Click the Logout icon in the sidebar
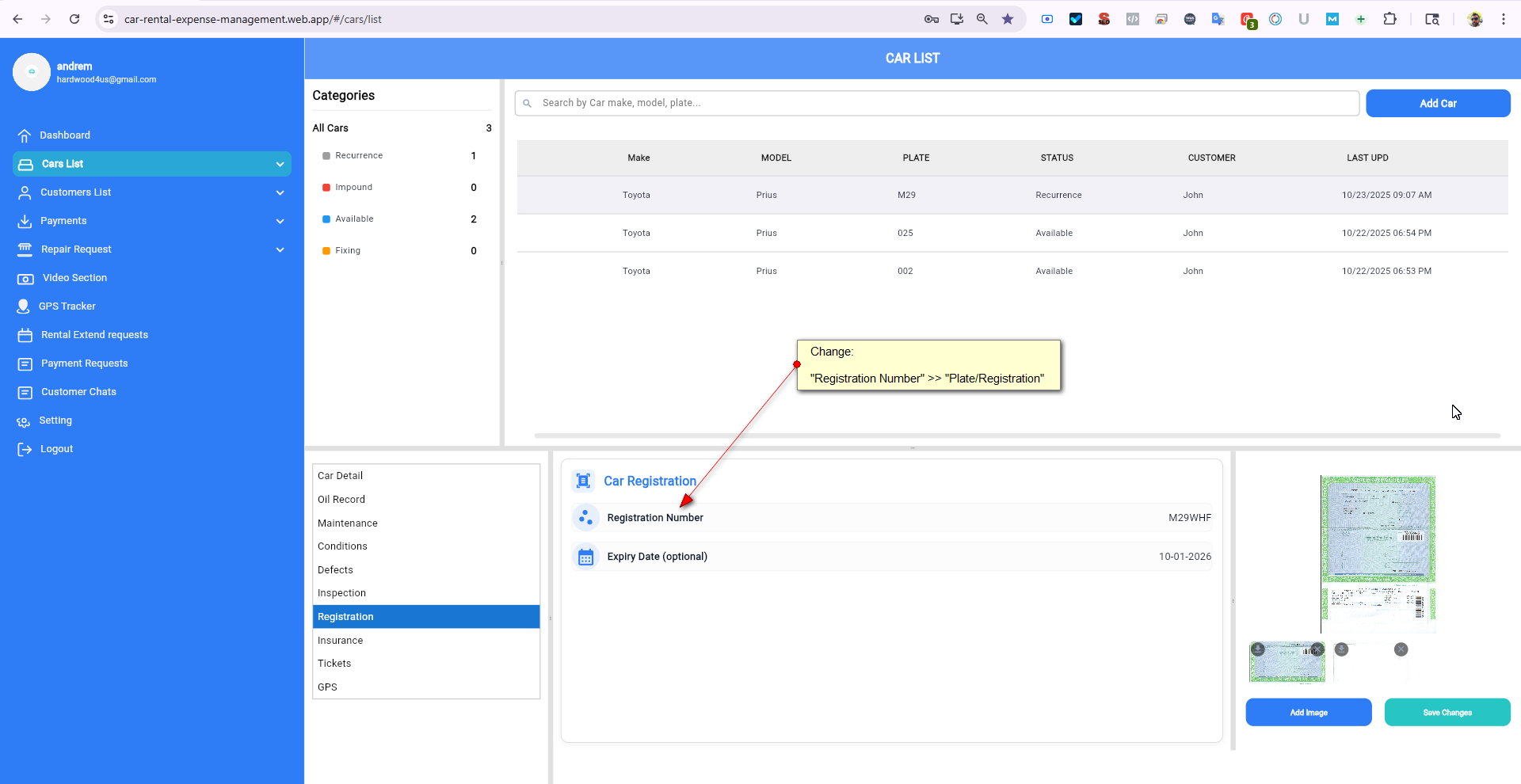The height and width of the screenshot is (784, 1521). point(25,449)
